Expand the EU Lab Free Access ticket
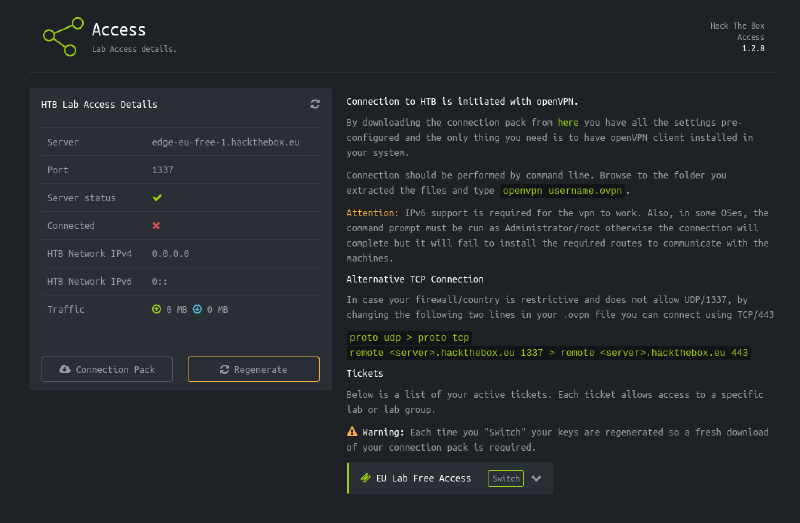This screenshot has width=800, height=523. [x=536, y=479]
